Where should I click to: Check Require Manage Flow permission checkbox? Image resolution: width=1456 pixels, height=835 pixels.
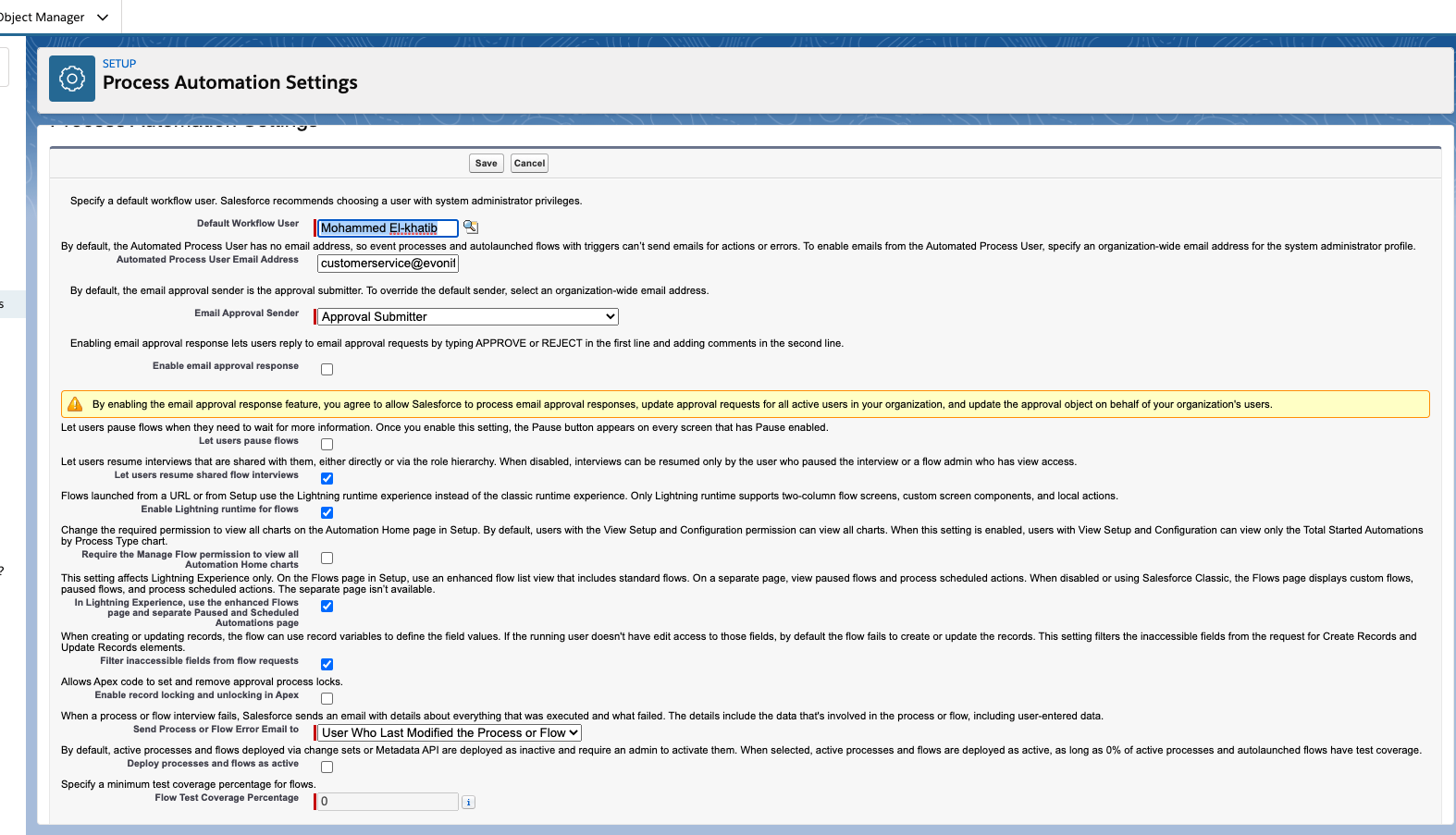tap(327, 559)
